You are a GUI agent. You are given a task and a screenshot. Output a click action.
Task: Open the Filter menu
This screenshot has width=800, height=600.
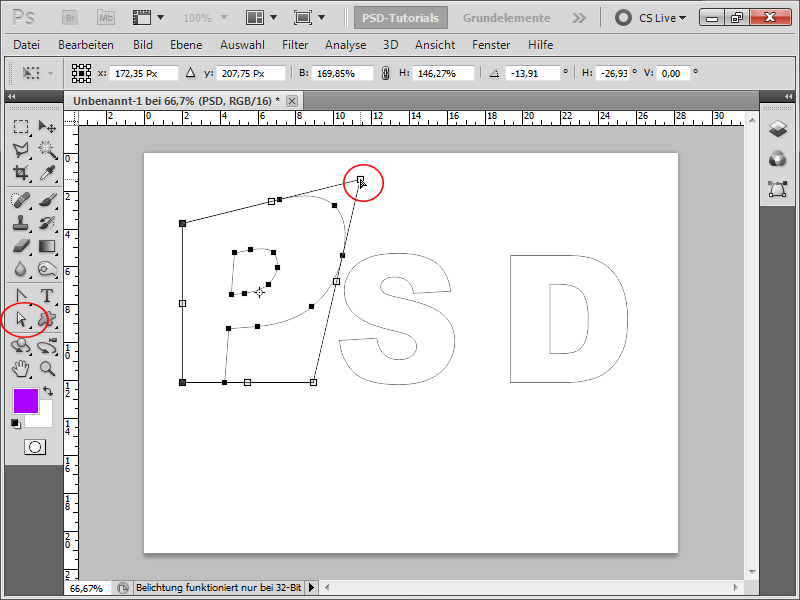coord(295,45)
